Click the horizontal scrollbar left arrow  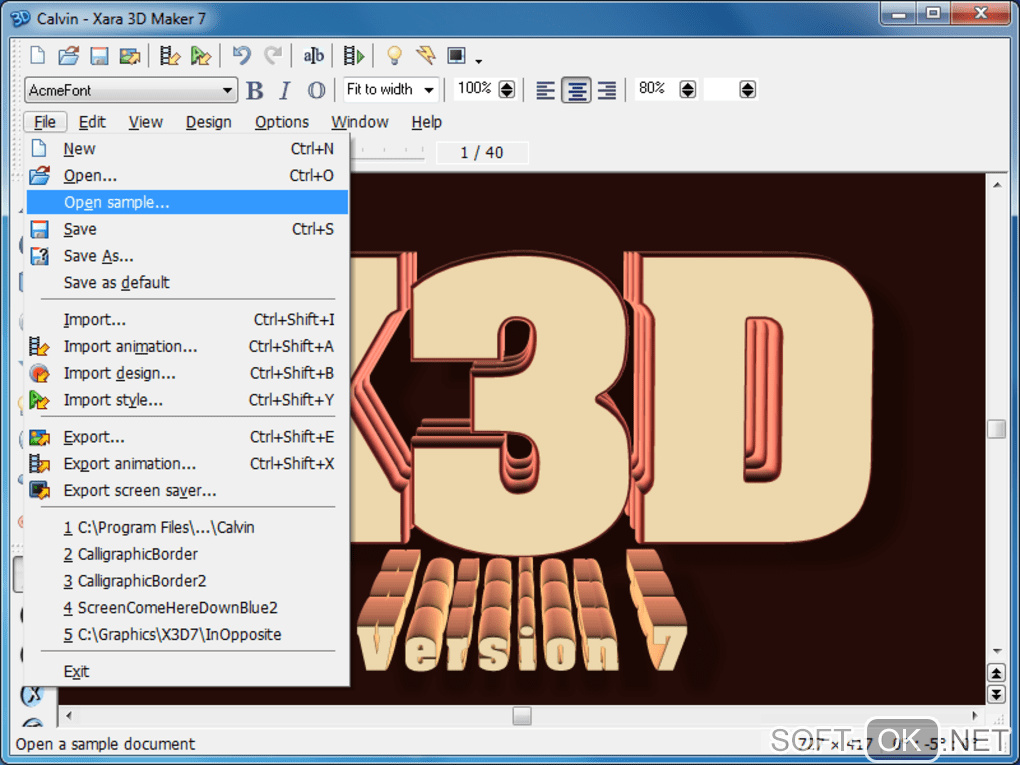point(69,716)
